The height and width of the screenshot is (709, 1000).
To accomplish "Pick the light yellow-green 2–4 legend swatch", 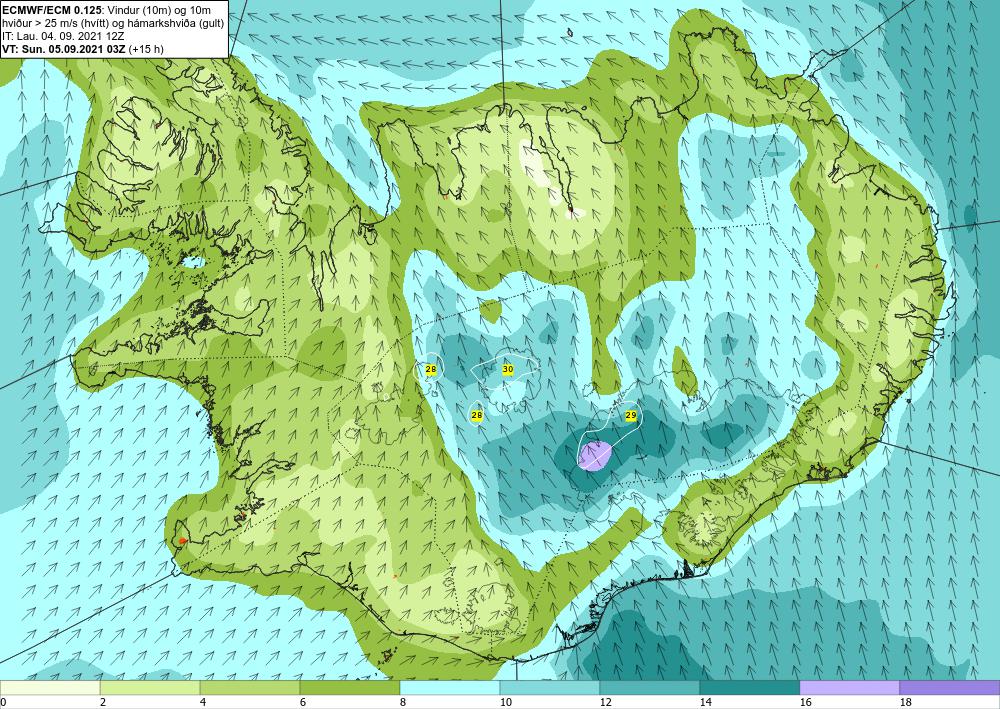I will [150, 688].
